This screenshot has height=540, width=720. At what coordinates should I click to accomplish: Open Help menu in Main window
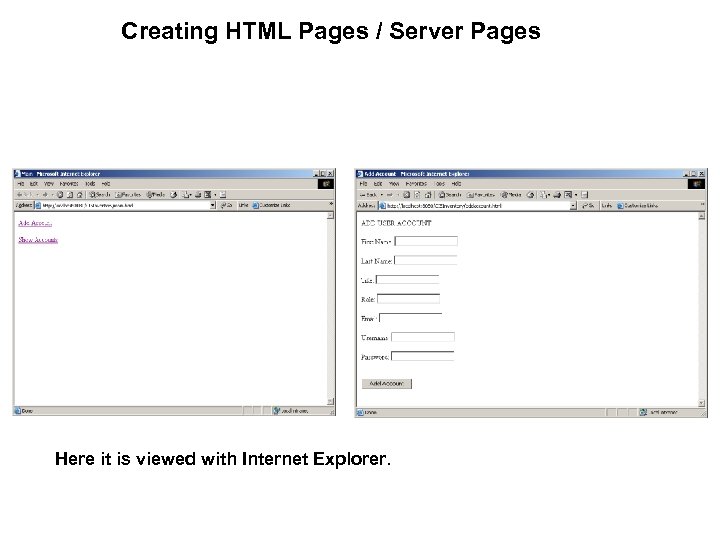click(106, 184)
